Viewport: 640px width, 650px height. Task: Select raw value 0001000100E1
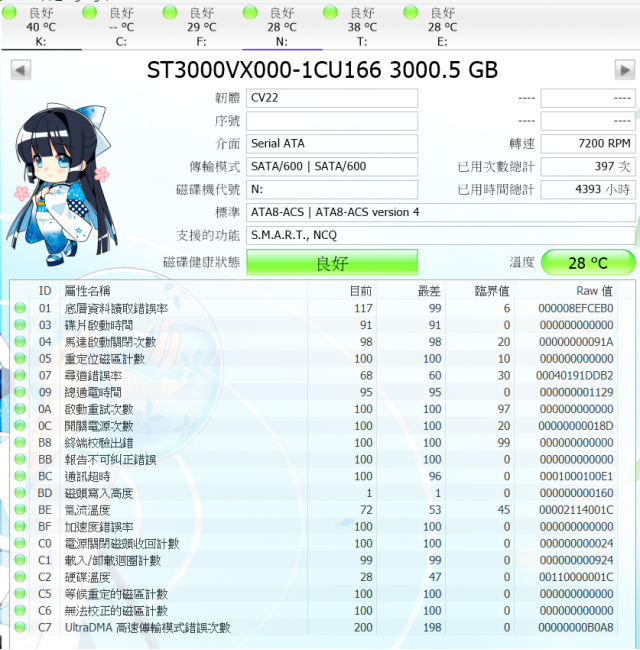click(x=576, y=476)
